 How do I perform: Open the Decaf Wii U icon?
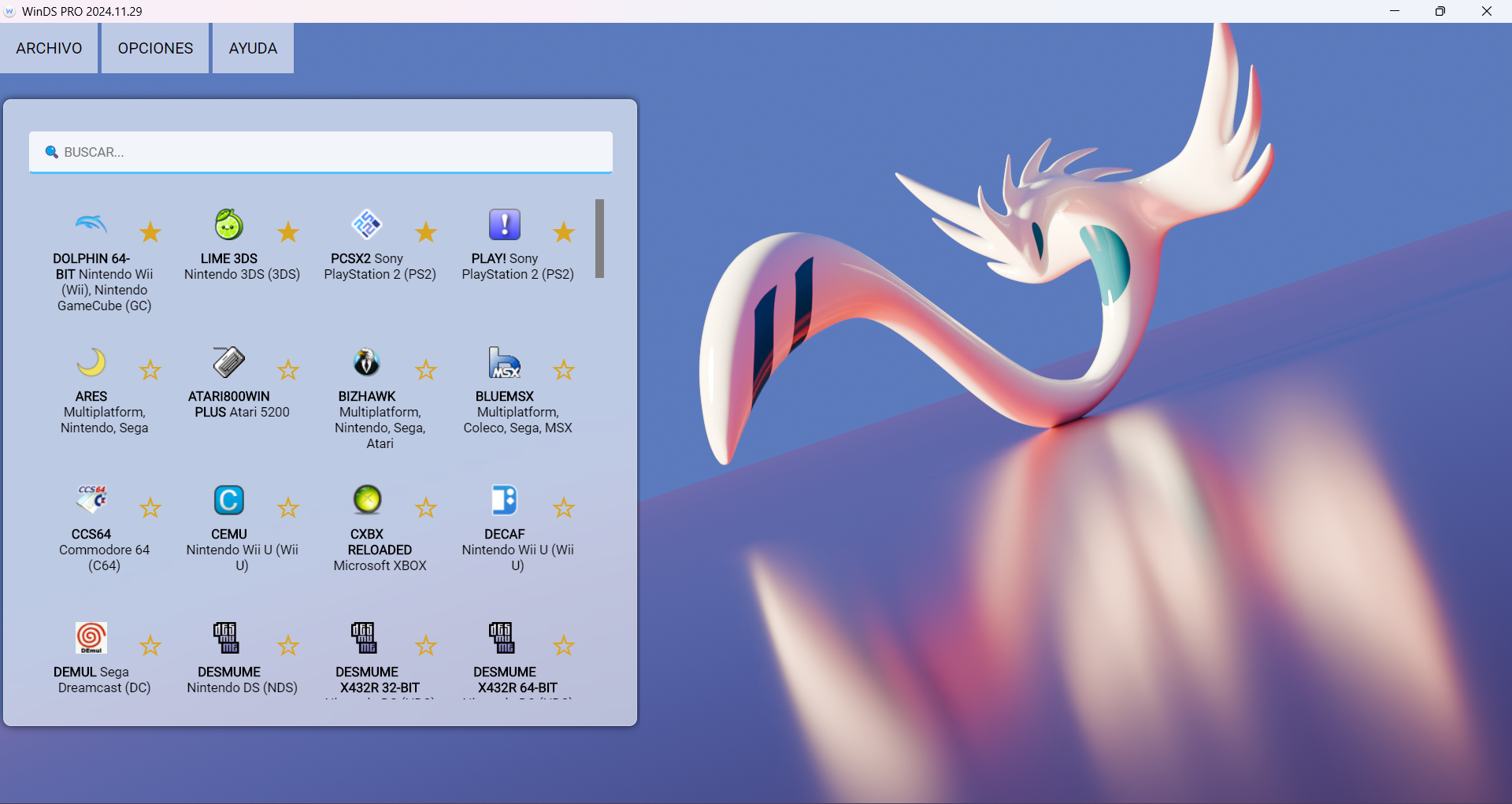click(505, 500)
